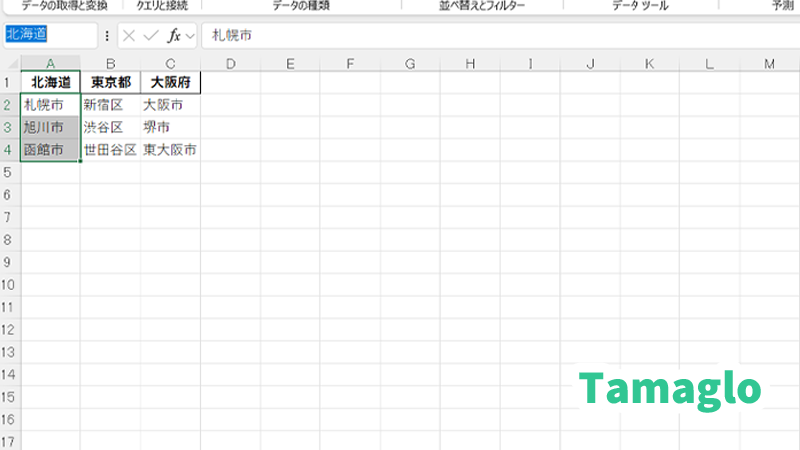Select row 5 header
The width and height of the screenshot is (800, 450).
(x=9, y=172)
